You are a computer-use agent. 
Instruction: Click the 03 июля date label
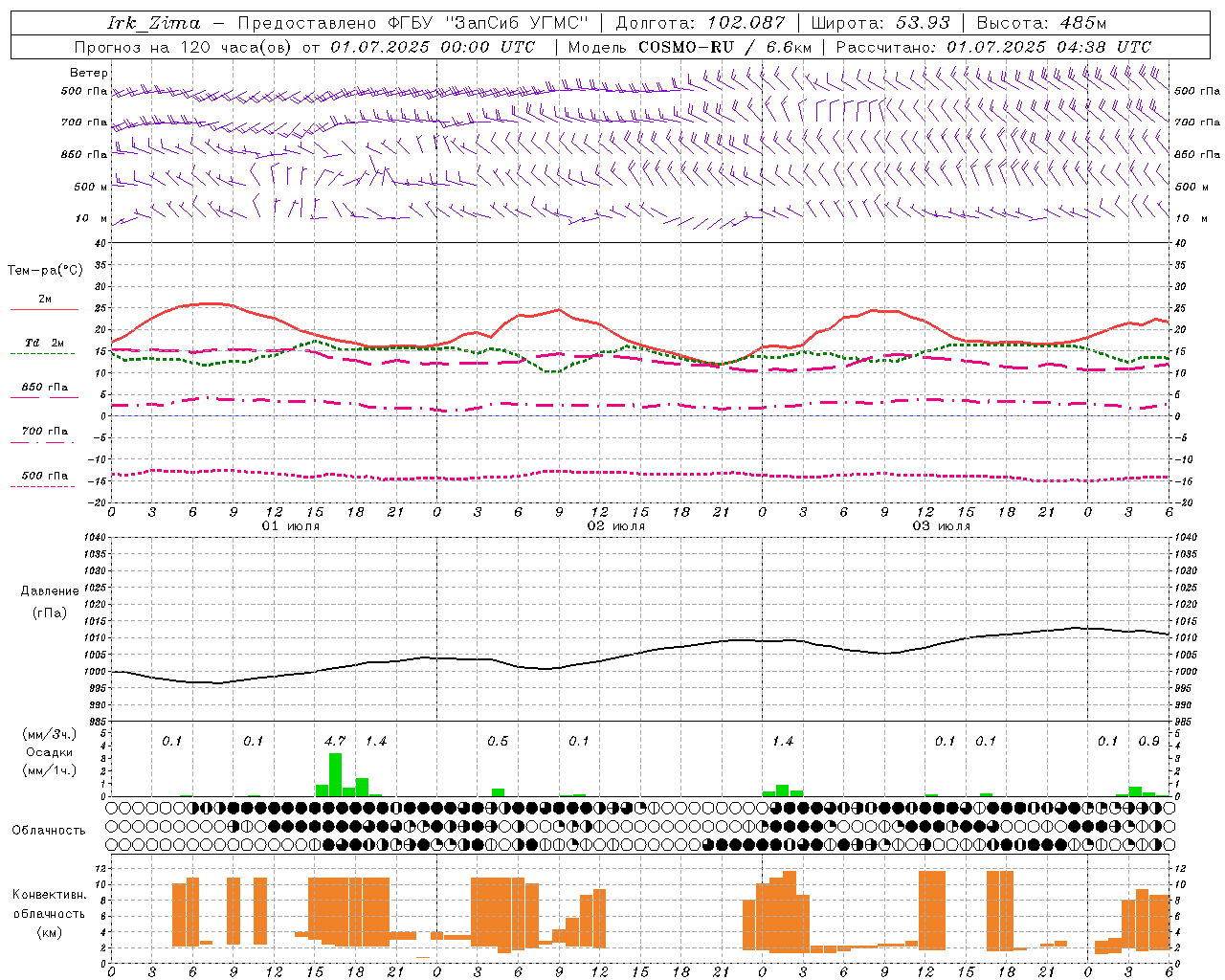pos(942,526)
